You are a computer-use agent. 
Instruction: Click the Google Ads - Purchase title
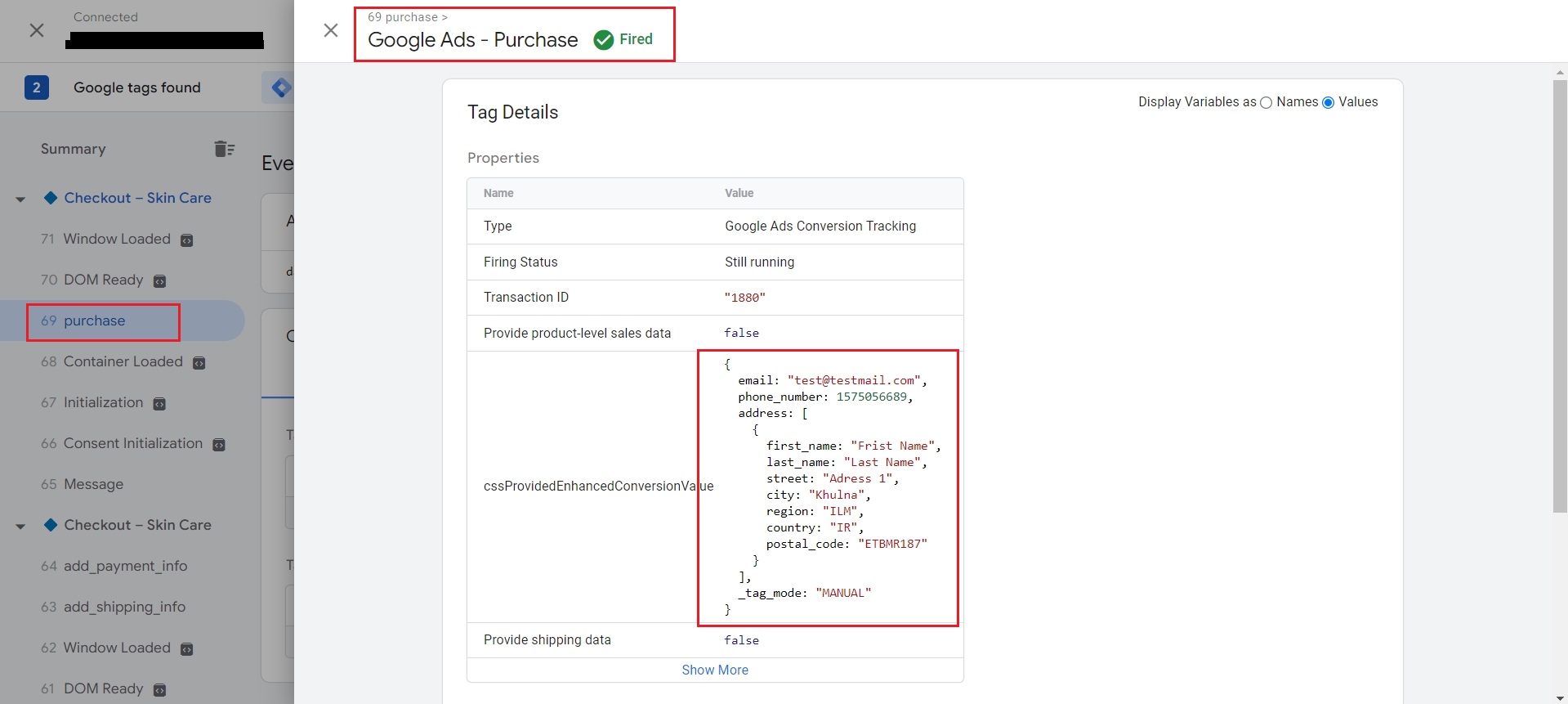[x=472, y=39]
